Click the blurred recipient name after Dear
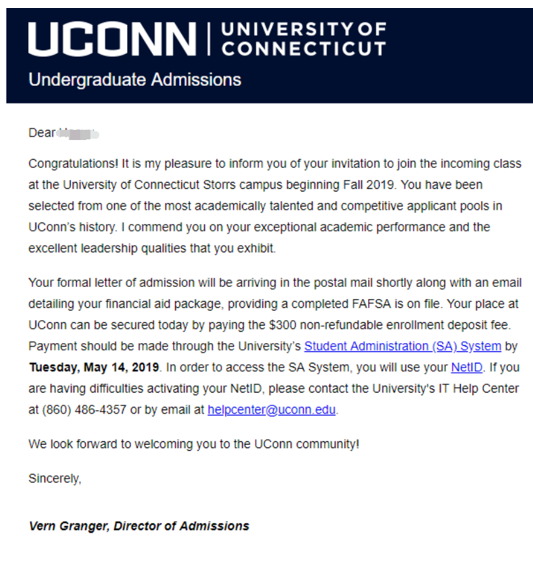The image size is (533, 580). pos(78,133)
